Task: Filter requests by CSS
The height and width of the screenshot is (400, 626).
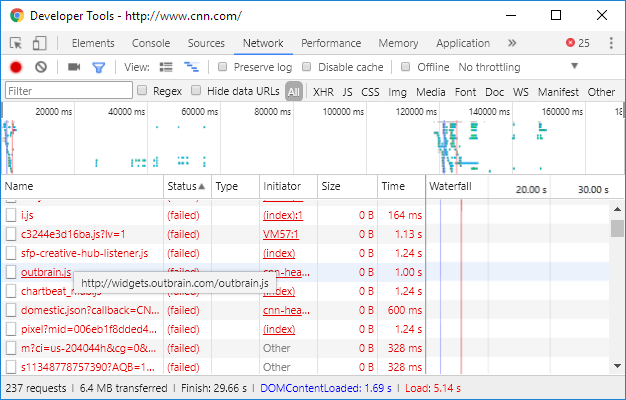Action: [x=370, y=92]
